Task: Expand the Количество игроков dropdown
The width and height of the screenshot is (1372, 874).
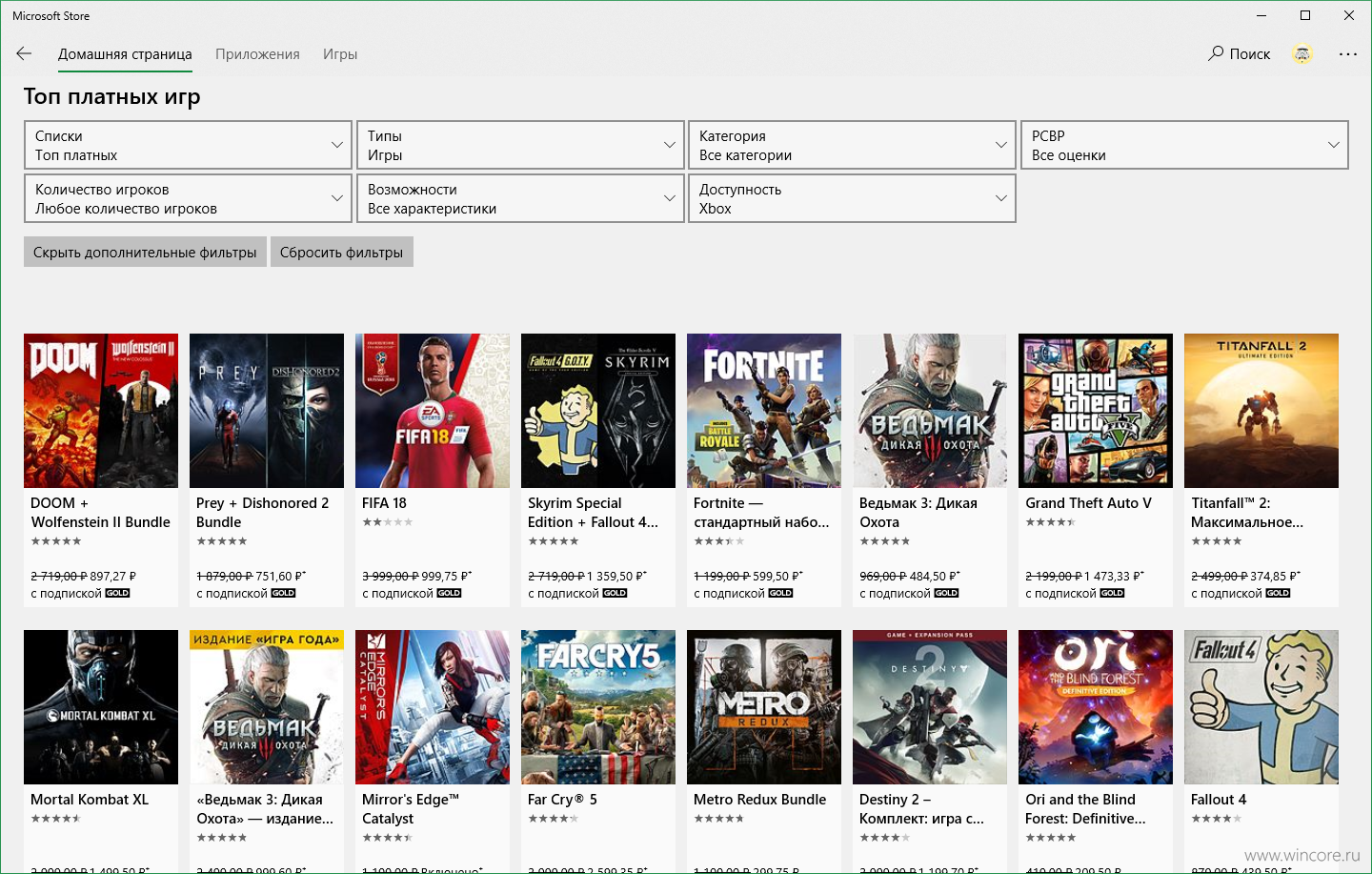Action: pos(188,198)
